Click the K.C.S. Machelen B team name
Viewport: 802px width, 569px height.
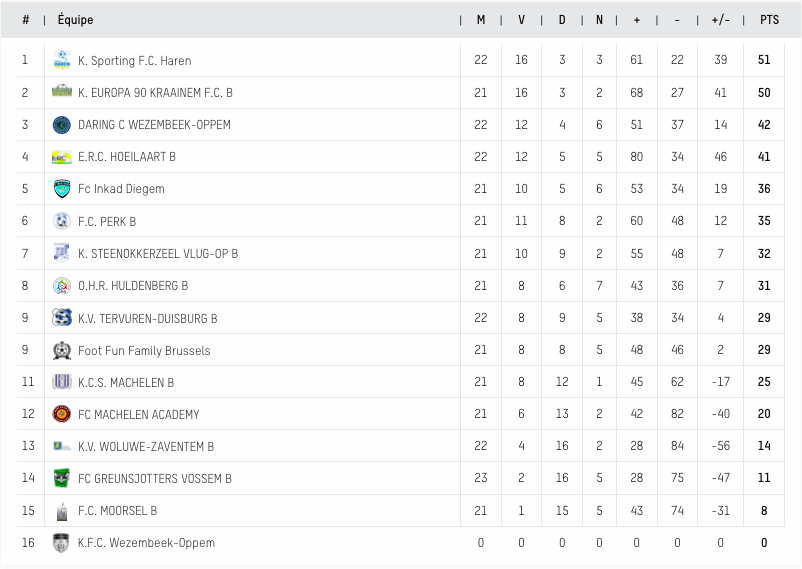point(126,383)
